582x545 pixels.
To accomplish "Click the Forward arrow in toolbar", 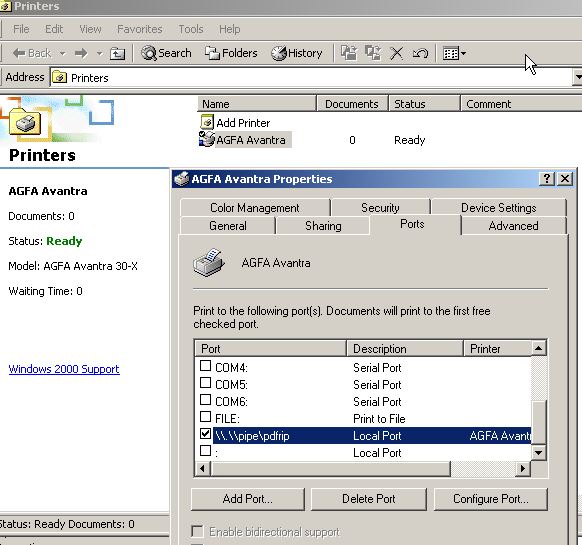I will tap(81, 53).
